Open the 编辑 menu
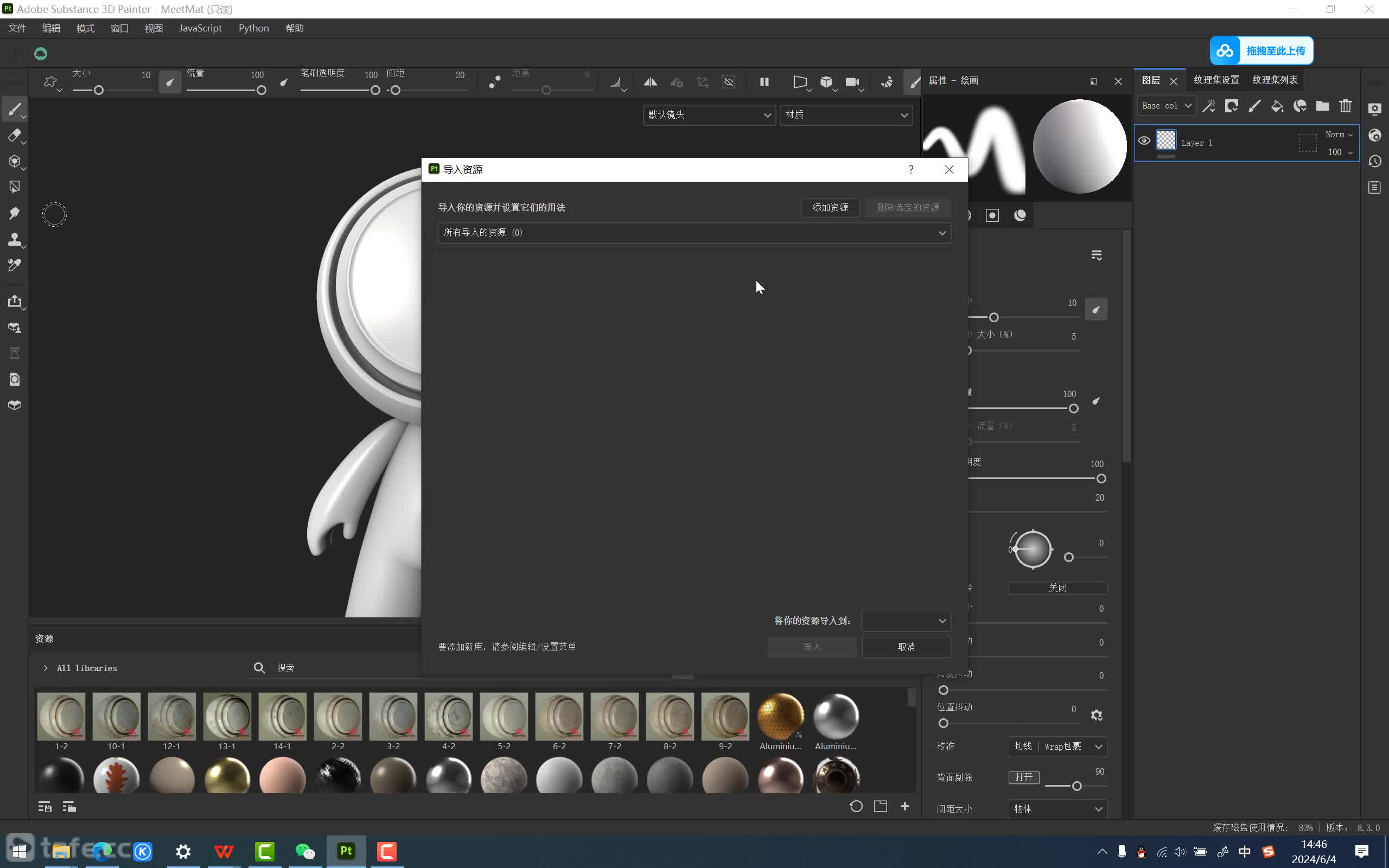Image resolution: width=1389 pixels, height=868 pixels. (51, 28)
